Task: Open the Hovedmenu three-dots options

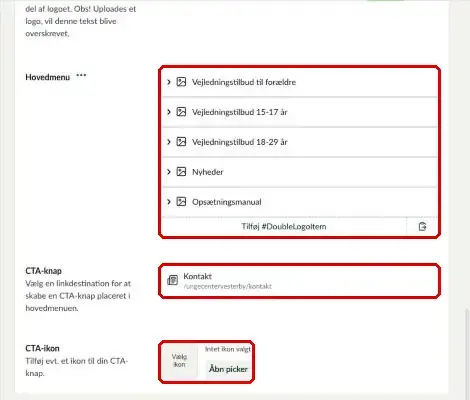Action: pyautogui.click(x=81, y=75)
